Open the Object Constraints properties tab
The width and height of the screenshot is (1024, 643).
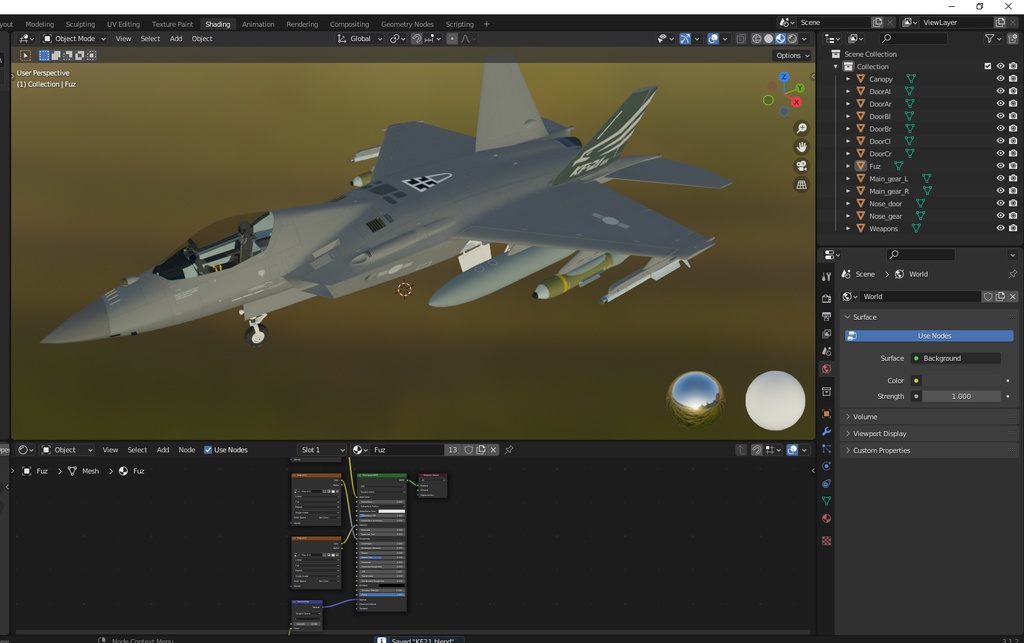tap(826, 484)
